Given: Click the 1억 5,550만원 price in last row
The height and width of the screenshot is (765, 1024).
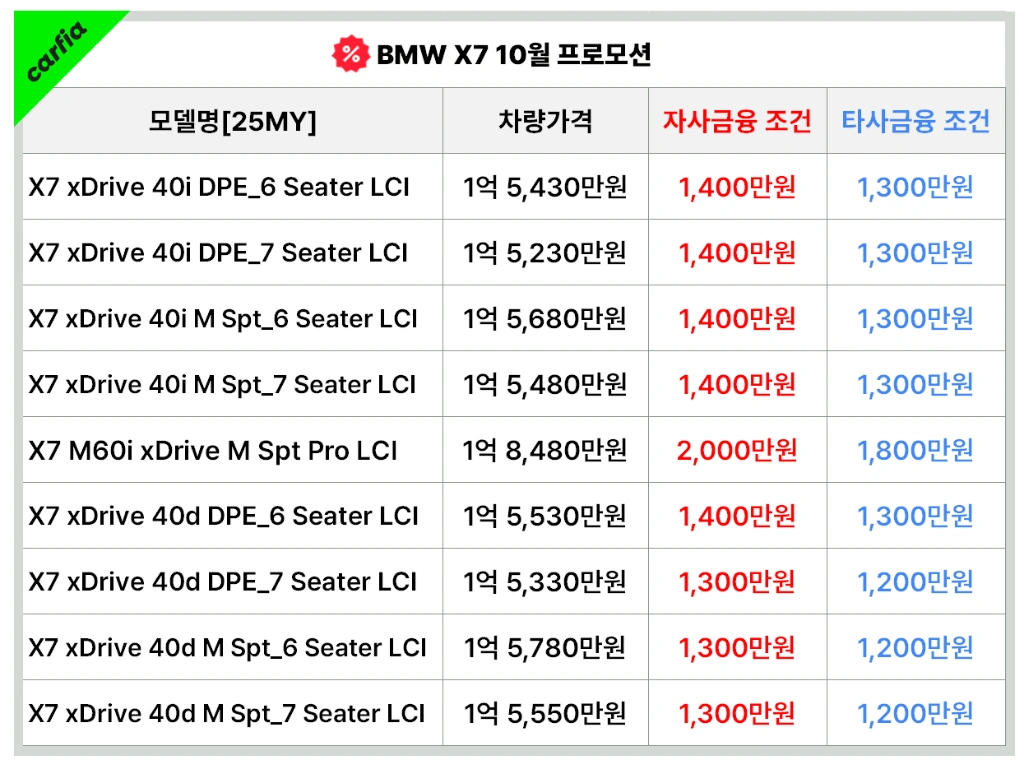Looking at the screenshot, I should click(545, 714).
